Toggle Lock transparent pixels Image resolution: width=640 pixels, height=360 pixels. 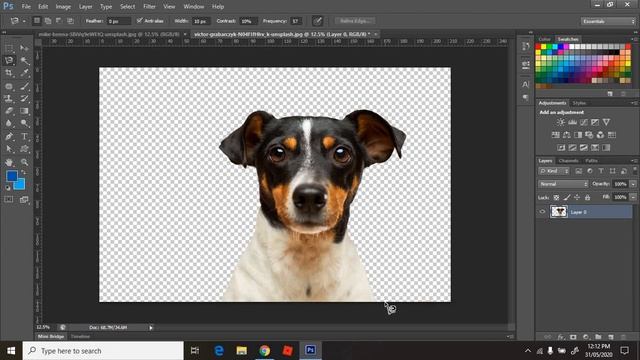coord(556,198)
